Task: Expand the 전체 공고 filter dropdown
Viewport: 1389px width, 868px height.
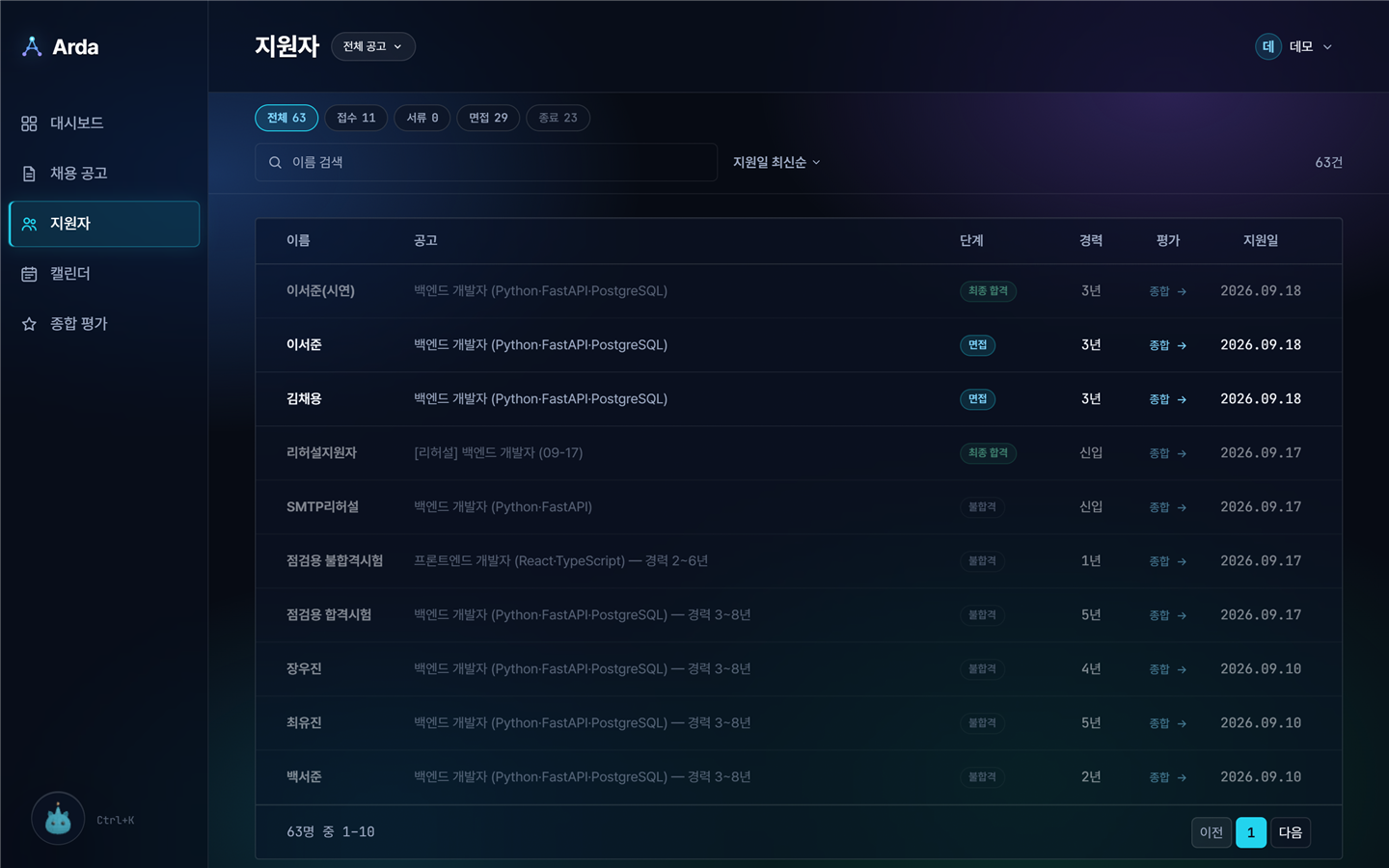Action: tap(373, 46)
